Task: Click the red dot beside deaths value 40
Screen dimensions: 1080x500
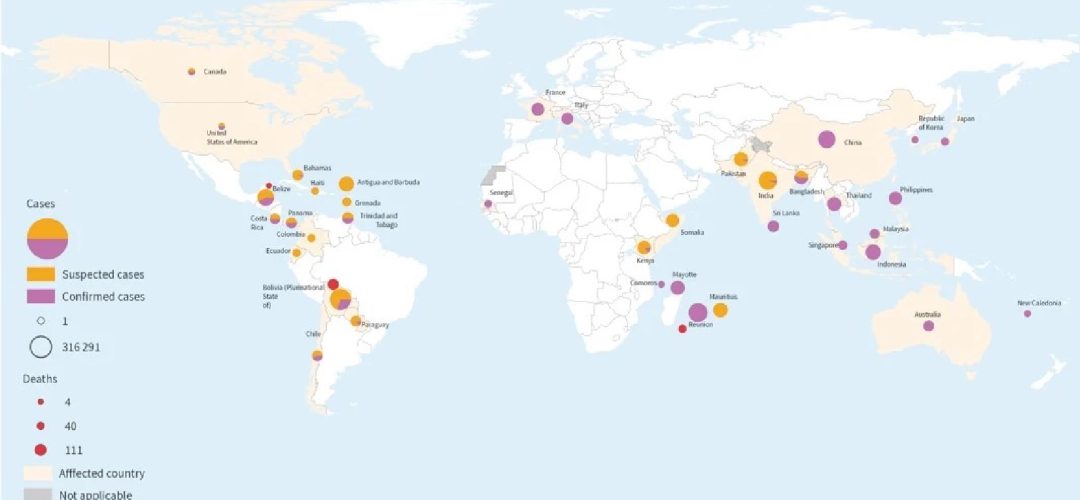Action: pyautogui.click(x=41, y=426)
